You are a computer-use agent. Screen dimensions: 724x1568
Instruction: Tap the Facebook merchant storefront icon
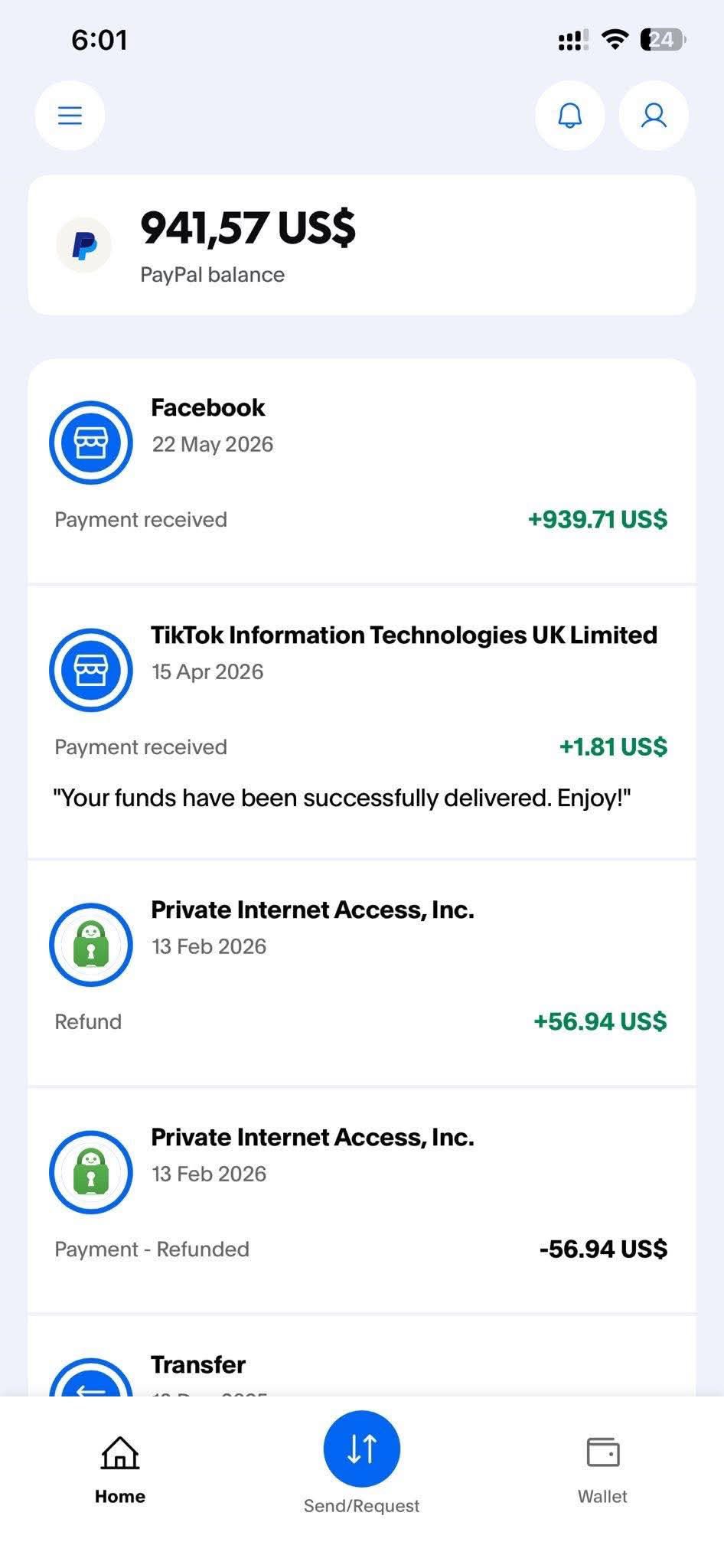point(91,443)
